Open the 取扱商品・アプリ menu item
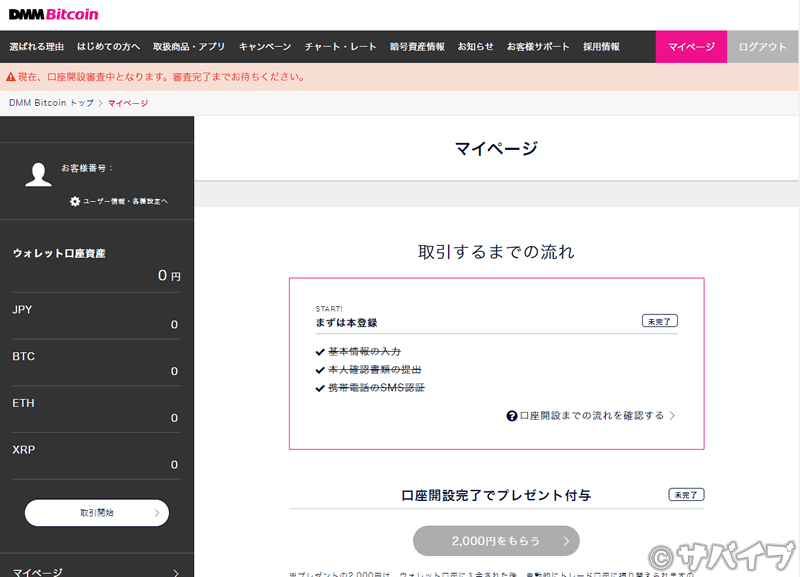 pyautogui.click(x=189, y=46)
